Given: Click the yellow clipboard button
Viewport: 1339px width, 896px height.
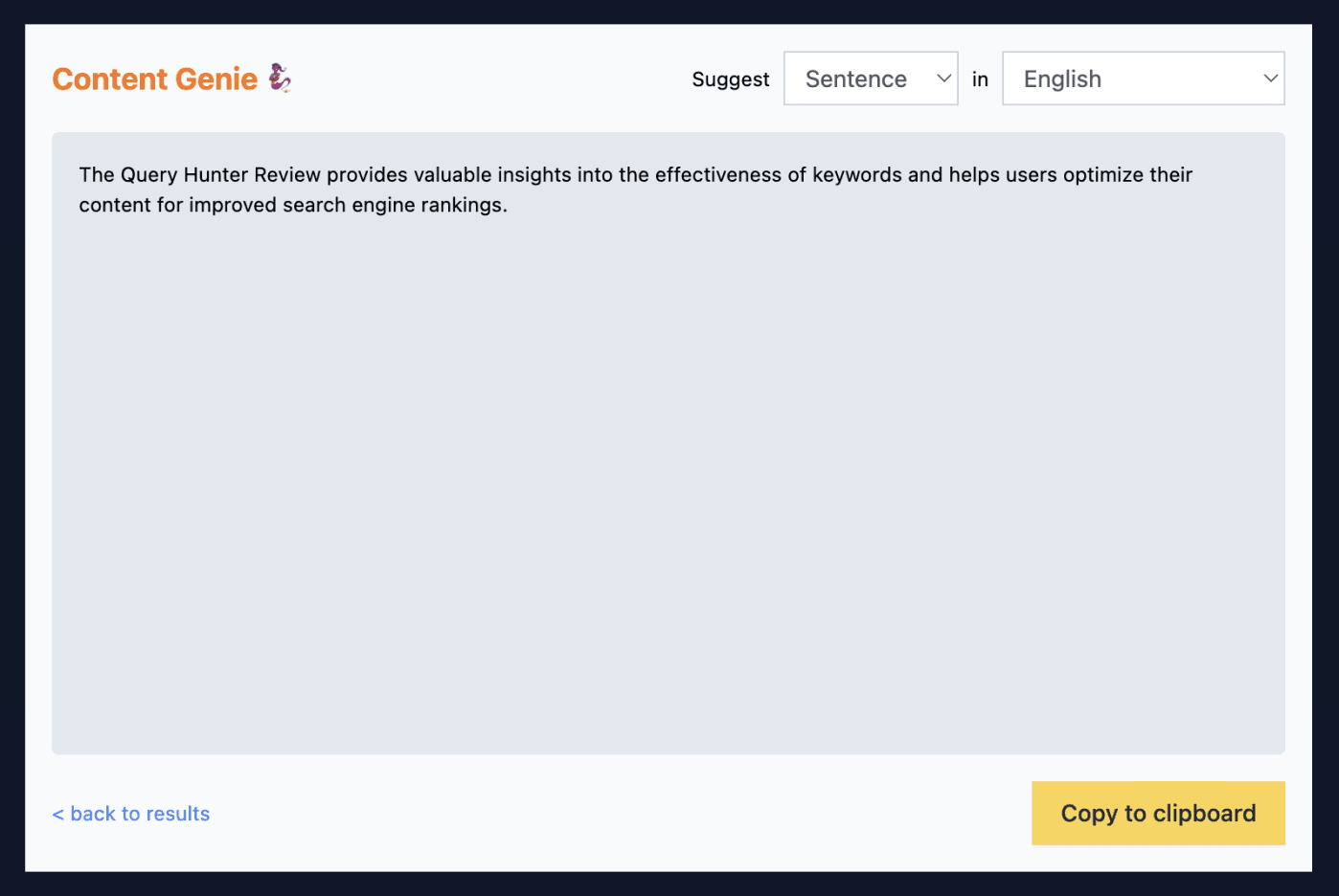Looking at the screenshot, I should [x=1157, y=813].
